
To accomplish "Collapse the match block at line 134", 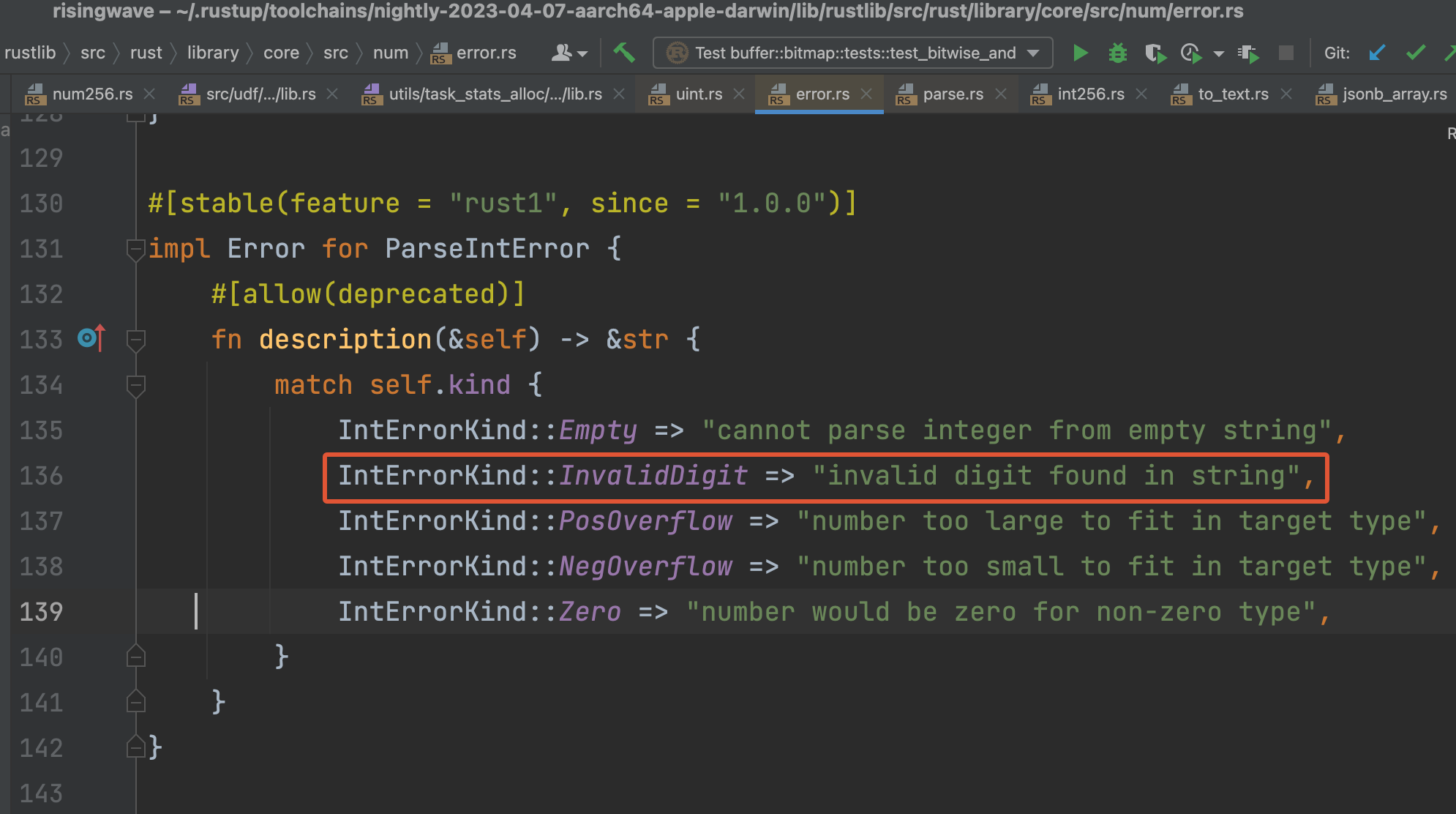I will point(135,386).
